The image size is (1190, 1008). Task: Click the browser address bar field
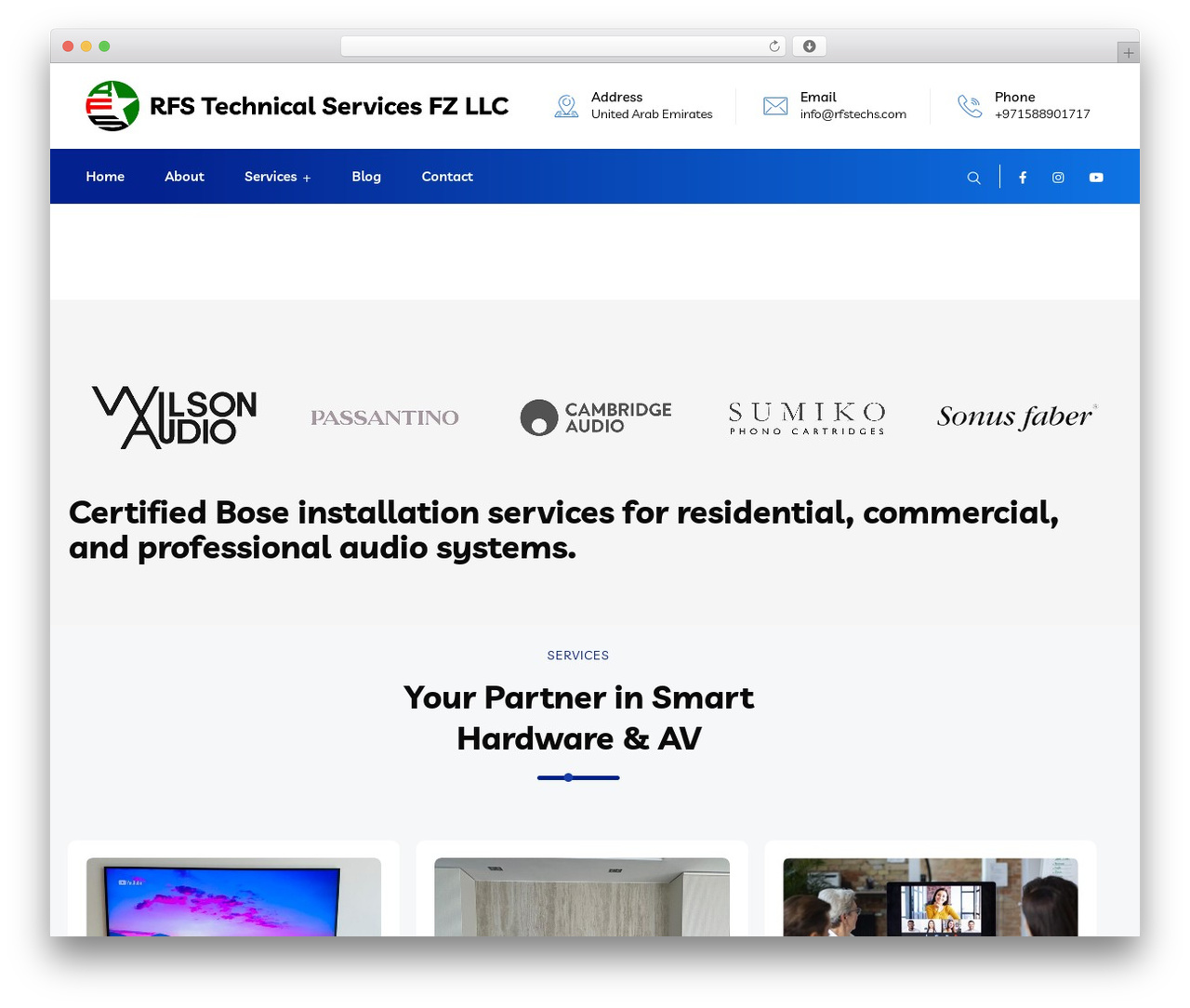pos(563,46)
